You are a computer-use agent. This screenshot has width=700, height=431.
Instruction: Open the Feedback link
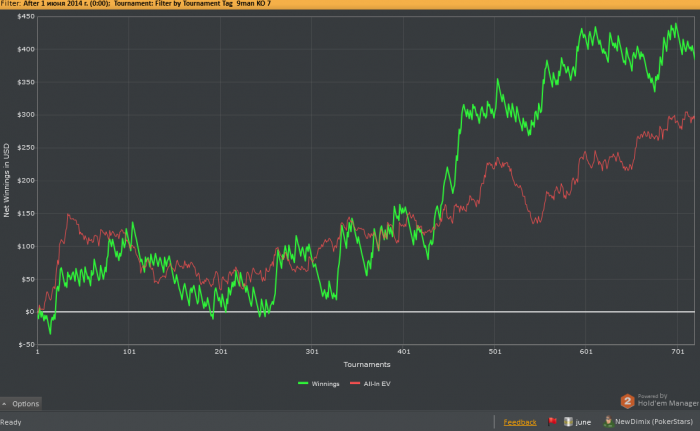520,422
